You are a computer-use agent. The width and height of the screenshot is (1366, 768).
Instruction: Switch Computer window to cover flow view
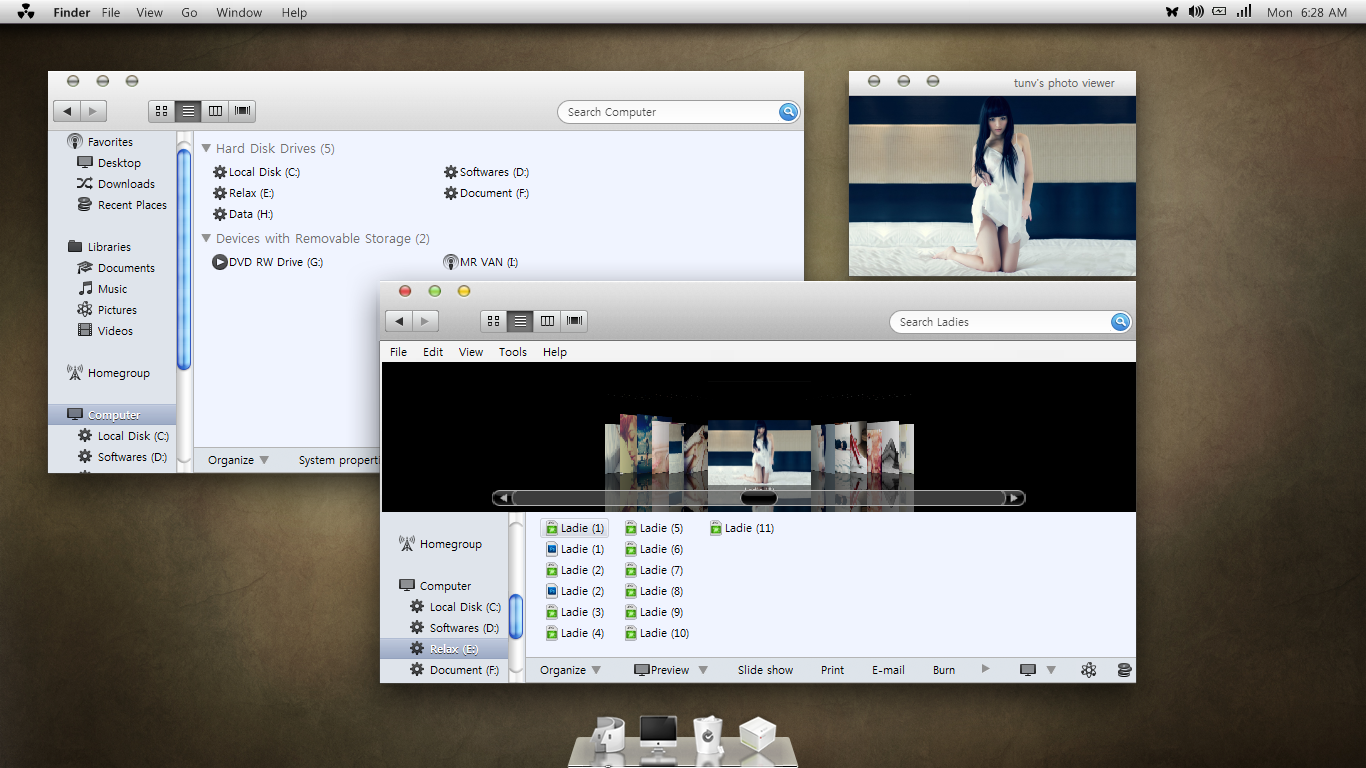[x=242, y=111]
